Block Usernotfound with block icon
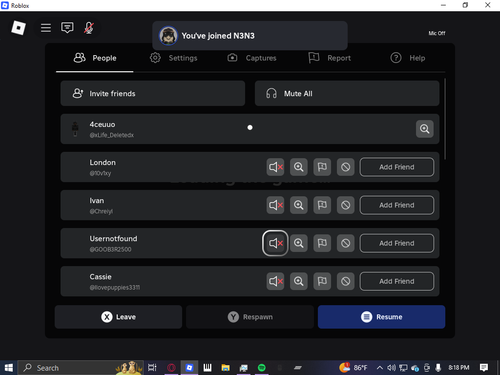Viewport: 500px width, 375px height. [346, 243]
